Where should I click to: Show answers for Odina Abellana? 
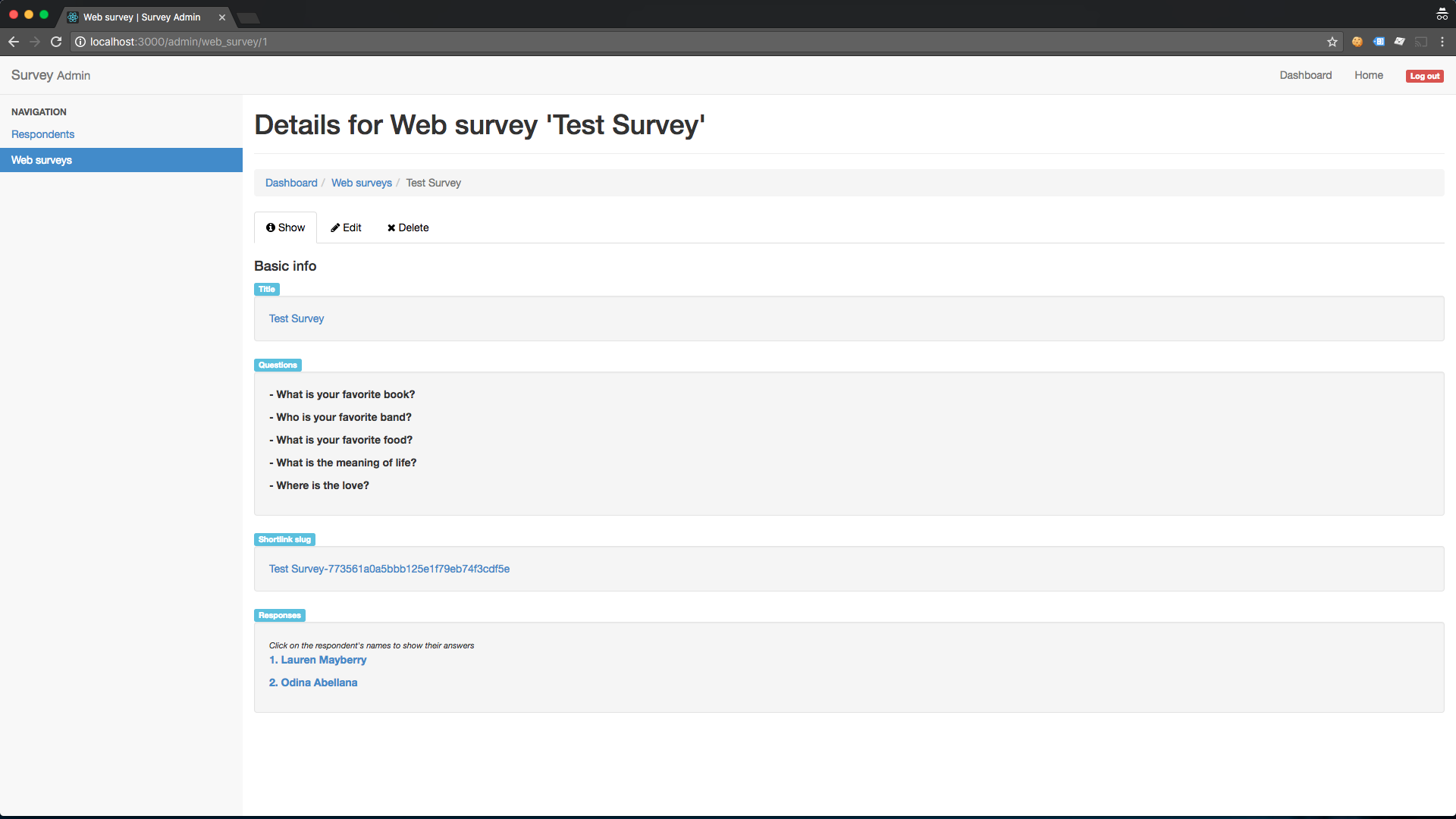313,682
